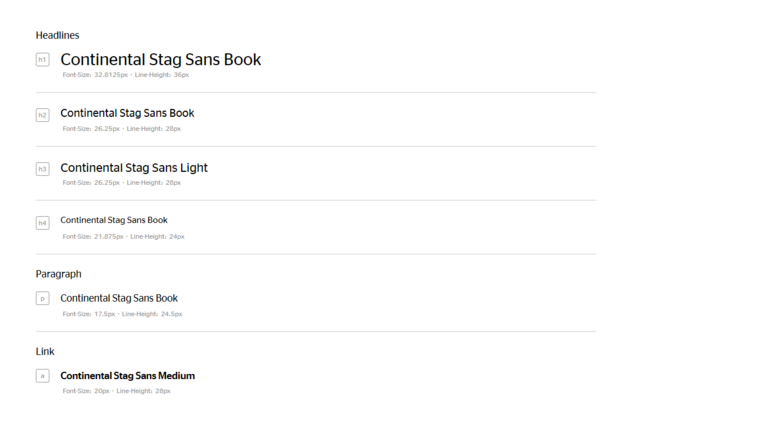The width and height of the screenshot is (768, 433).
Task: Click the h1 Continental Stag Sans Book headline
Action: pos(160,60)
